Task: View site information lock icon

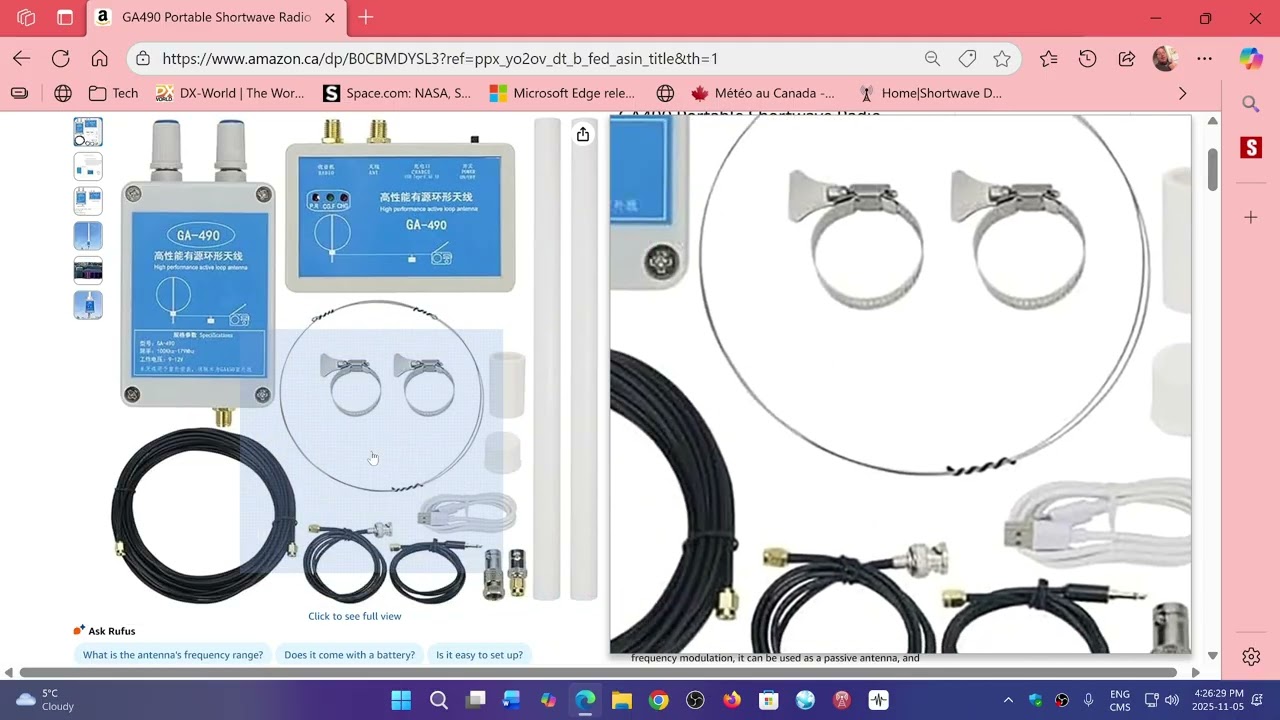Action: 143,59
